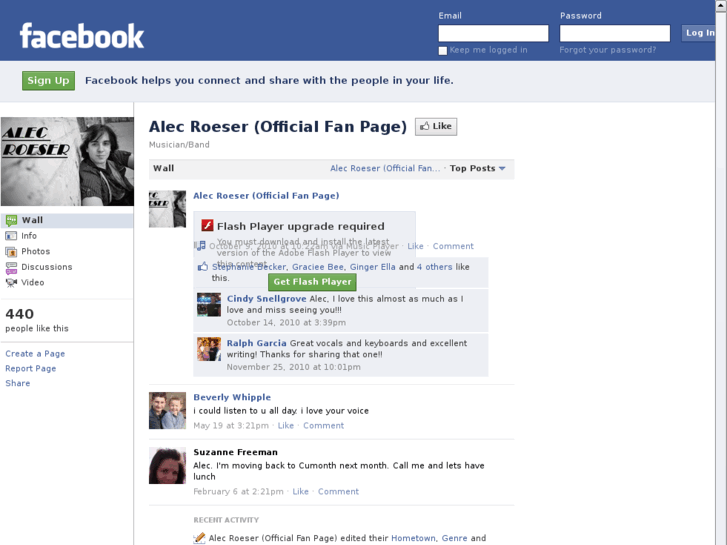Click Report Page link
Viewport: 727px width, 545px height.
point(31,368)
